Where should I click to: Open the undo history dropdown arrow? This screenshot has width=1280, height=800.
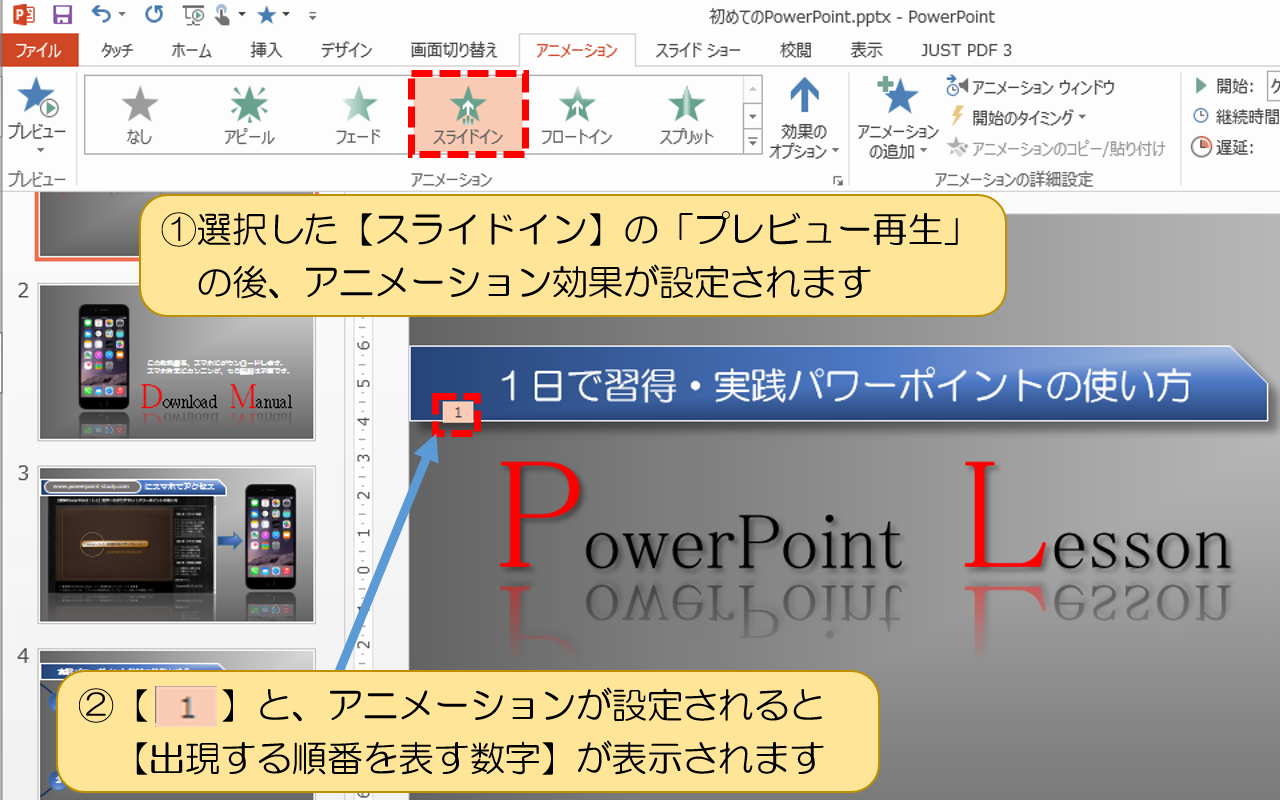click(121, 16)
